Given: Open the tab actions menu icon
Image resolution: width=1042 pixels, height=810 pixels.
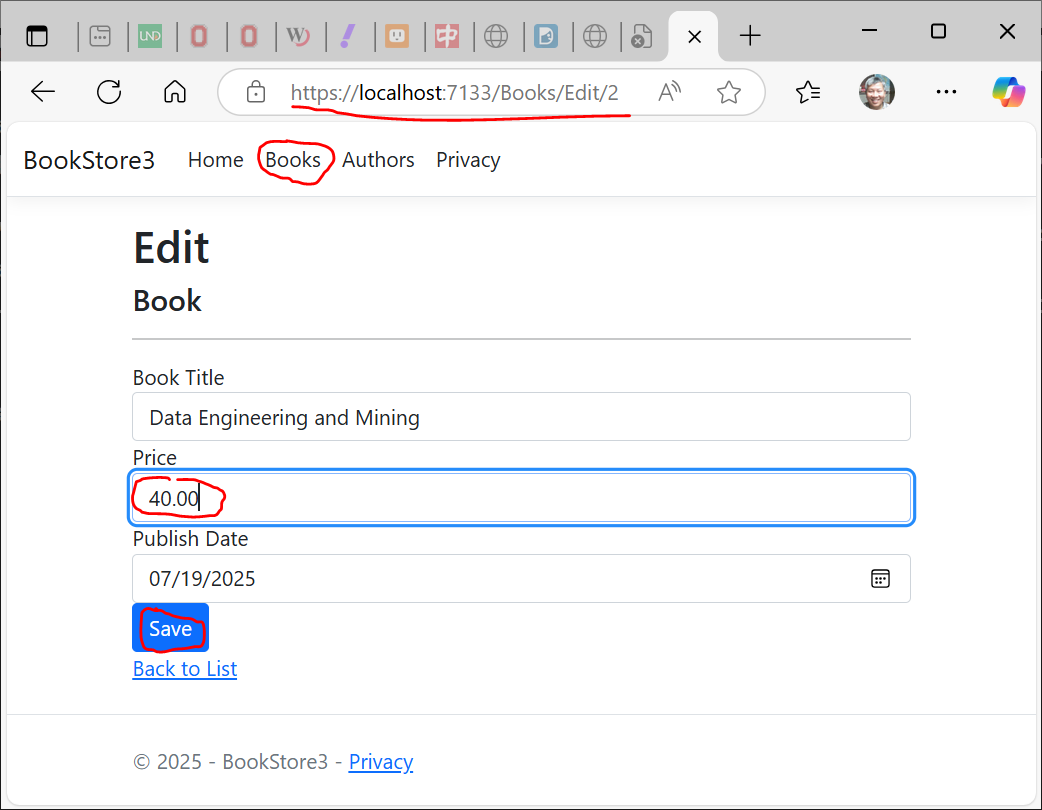Looking at the screenshot, I should pos(37,36).
